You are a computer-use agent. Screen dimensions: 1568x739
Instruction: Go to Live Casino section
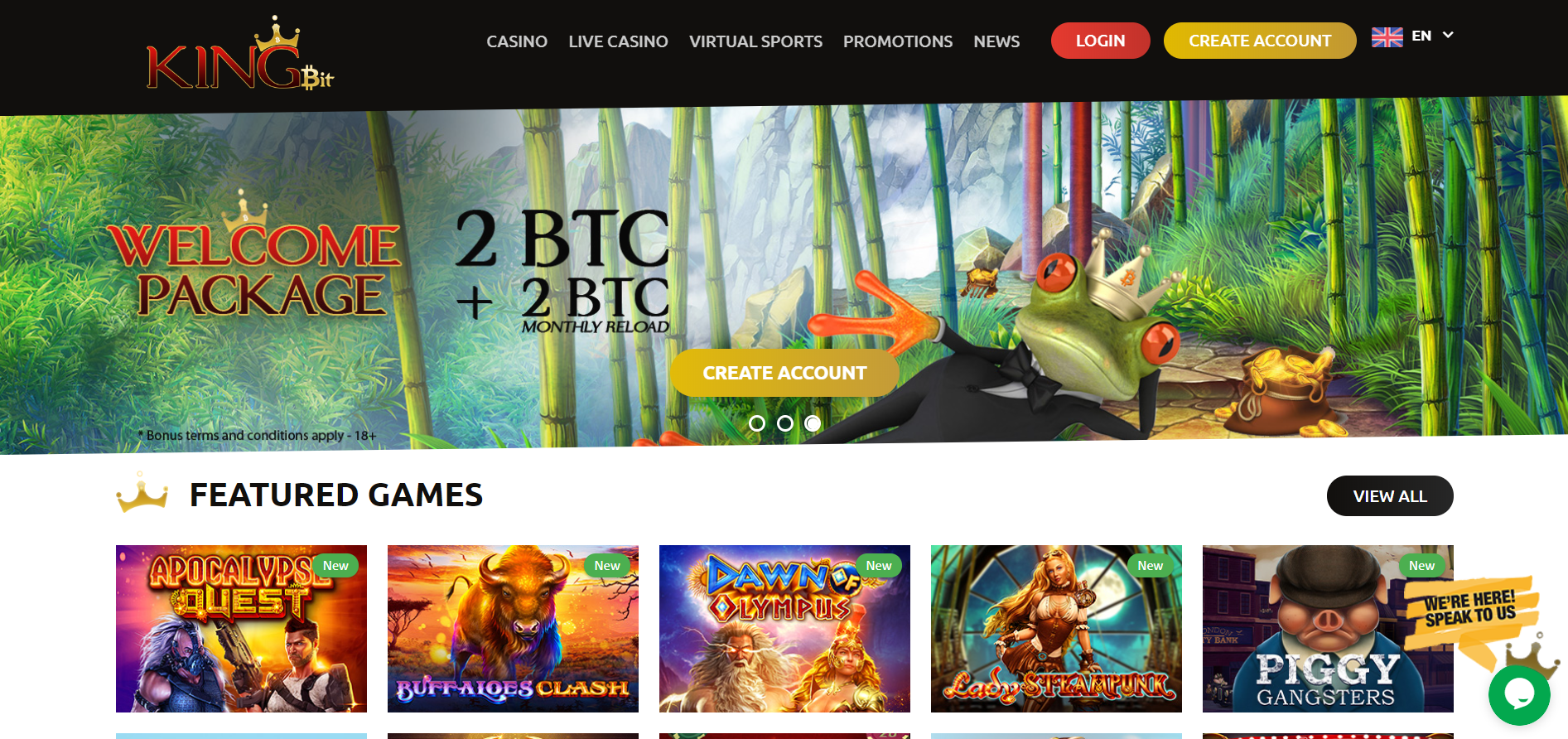[618, 41]
